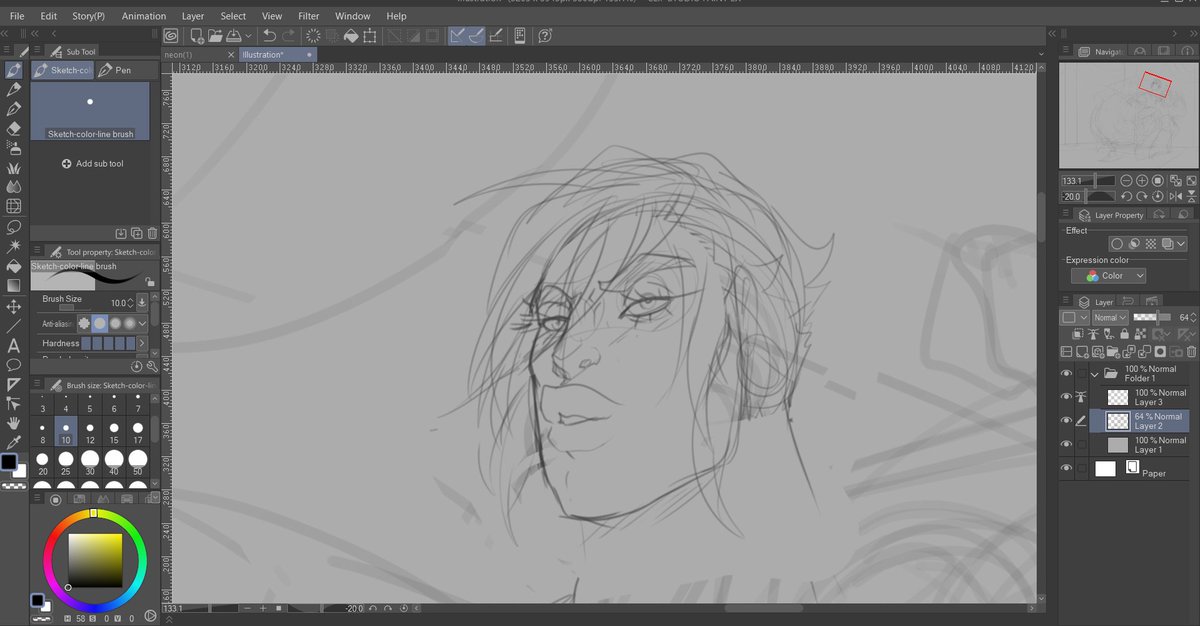1200x626 pixels.
Task: Open the Filter menu
Action: [309, 16]
